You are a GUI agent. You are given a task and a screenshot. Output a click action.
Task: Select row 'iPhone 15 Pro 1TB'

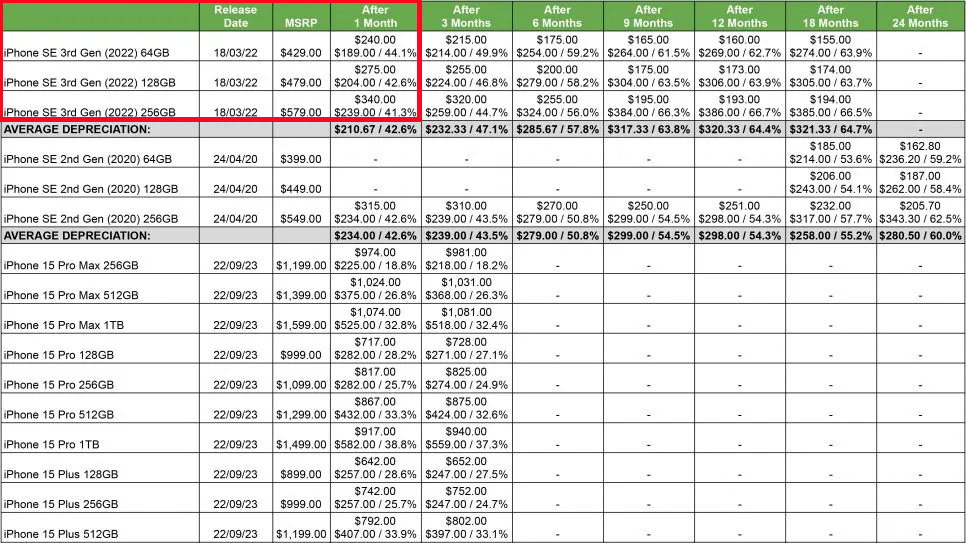pyautogui.click(x=483, y=438)
